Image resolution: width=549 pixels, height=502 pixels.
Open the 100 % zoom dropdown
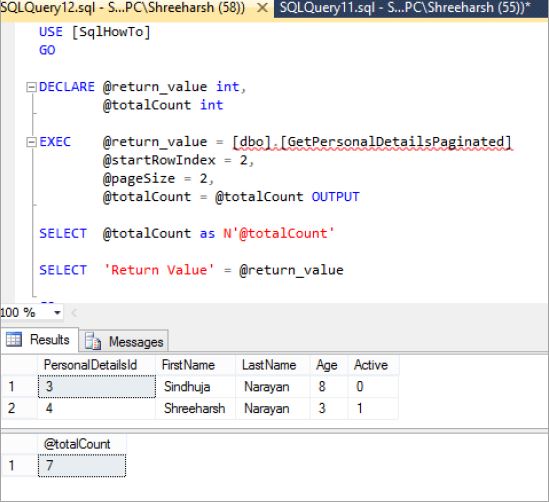click(x=57, y=312)
